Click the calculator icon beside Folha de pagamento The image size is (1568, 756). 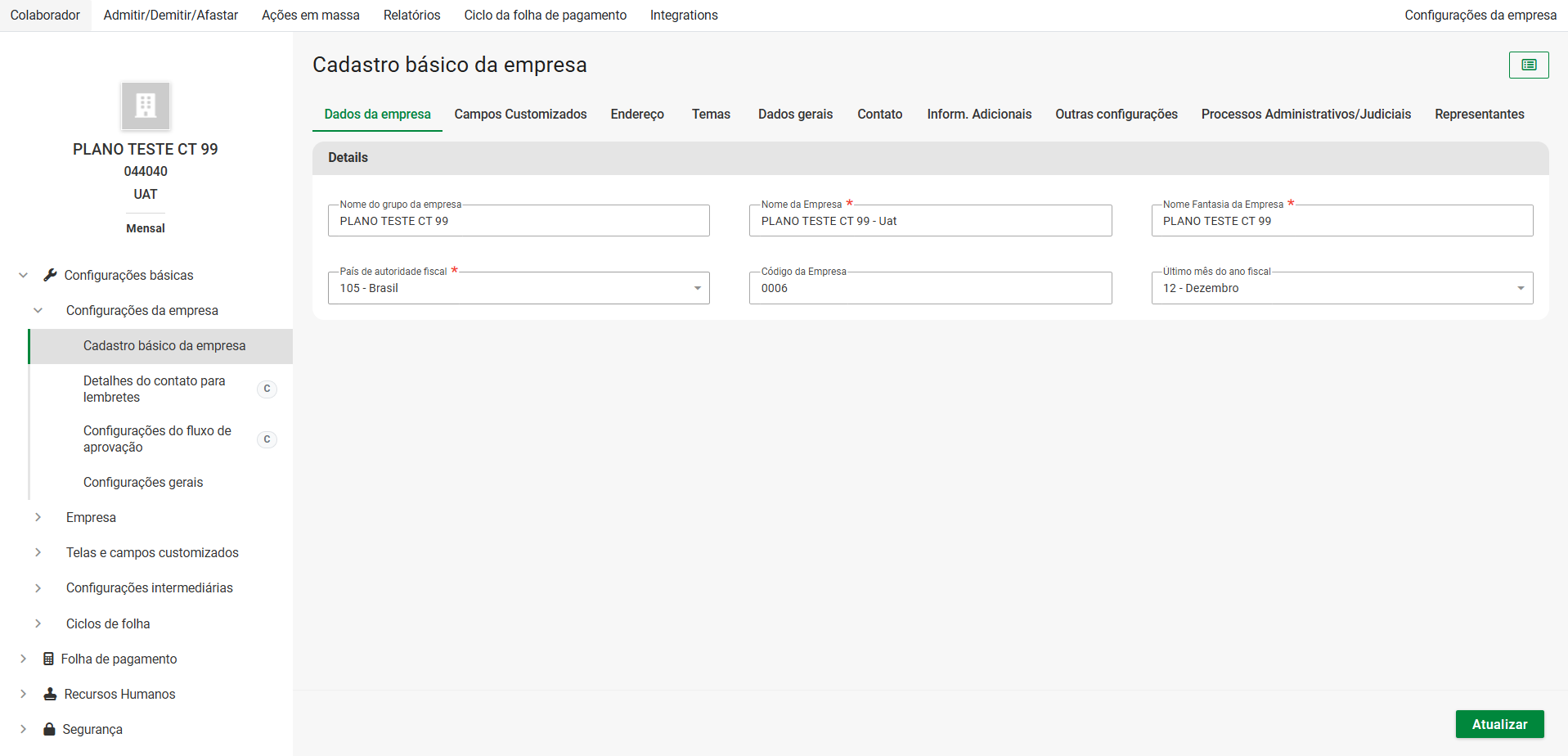49,659
